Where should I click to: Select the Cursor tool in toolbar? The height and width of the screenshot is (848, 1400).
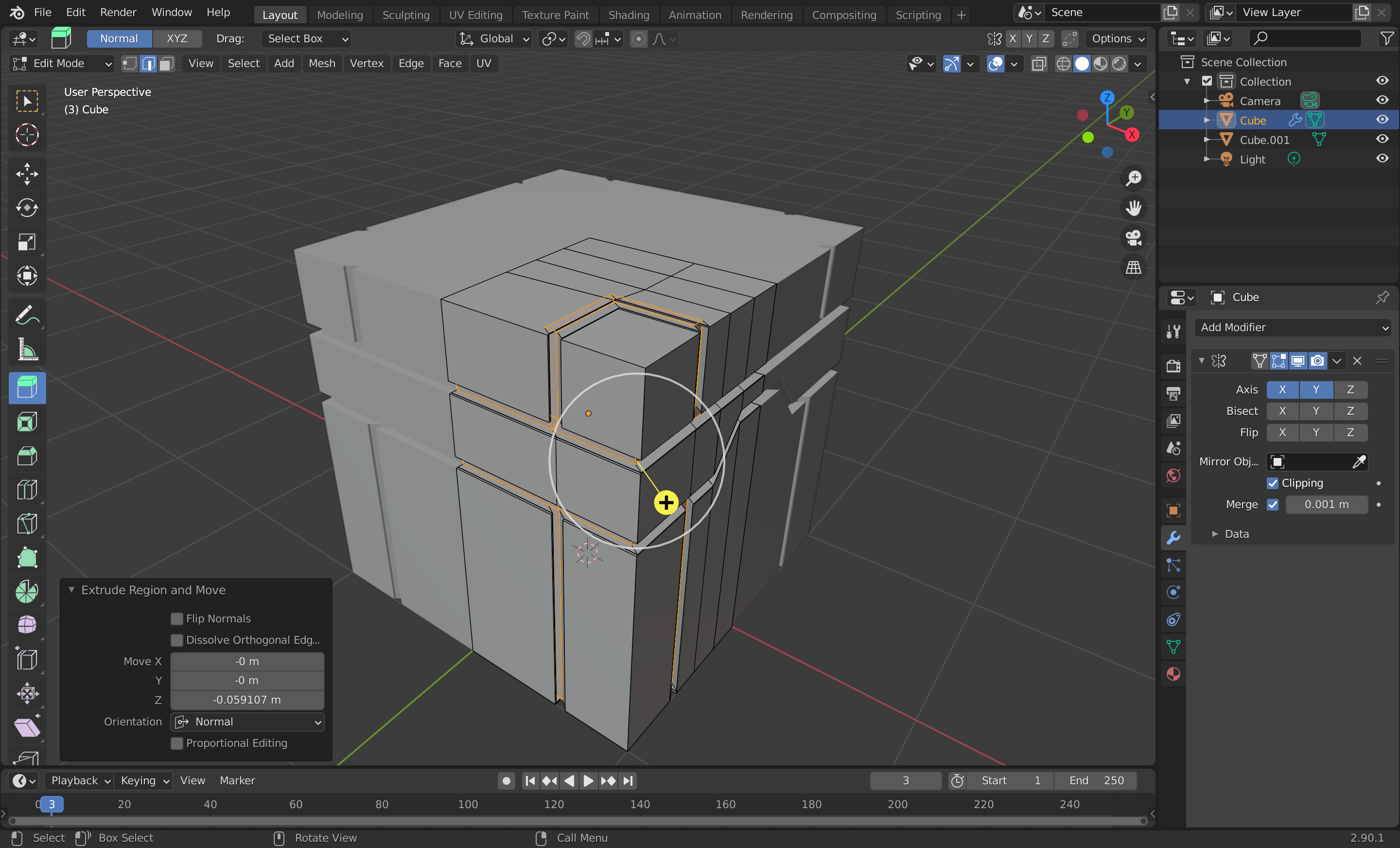point(27,135)
